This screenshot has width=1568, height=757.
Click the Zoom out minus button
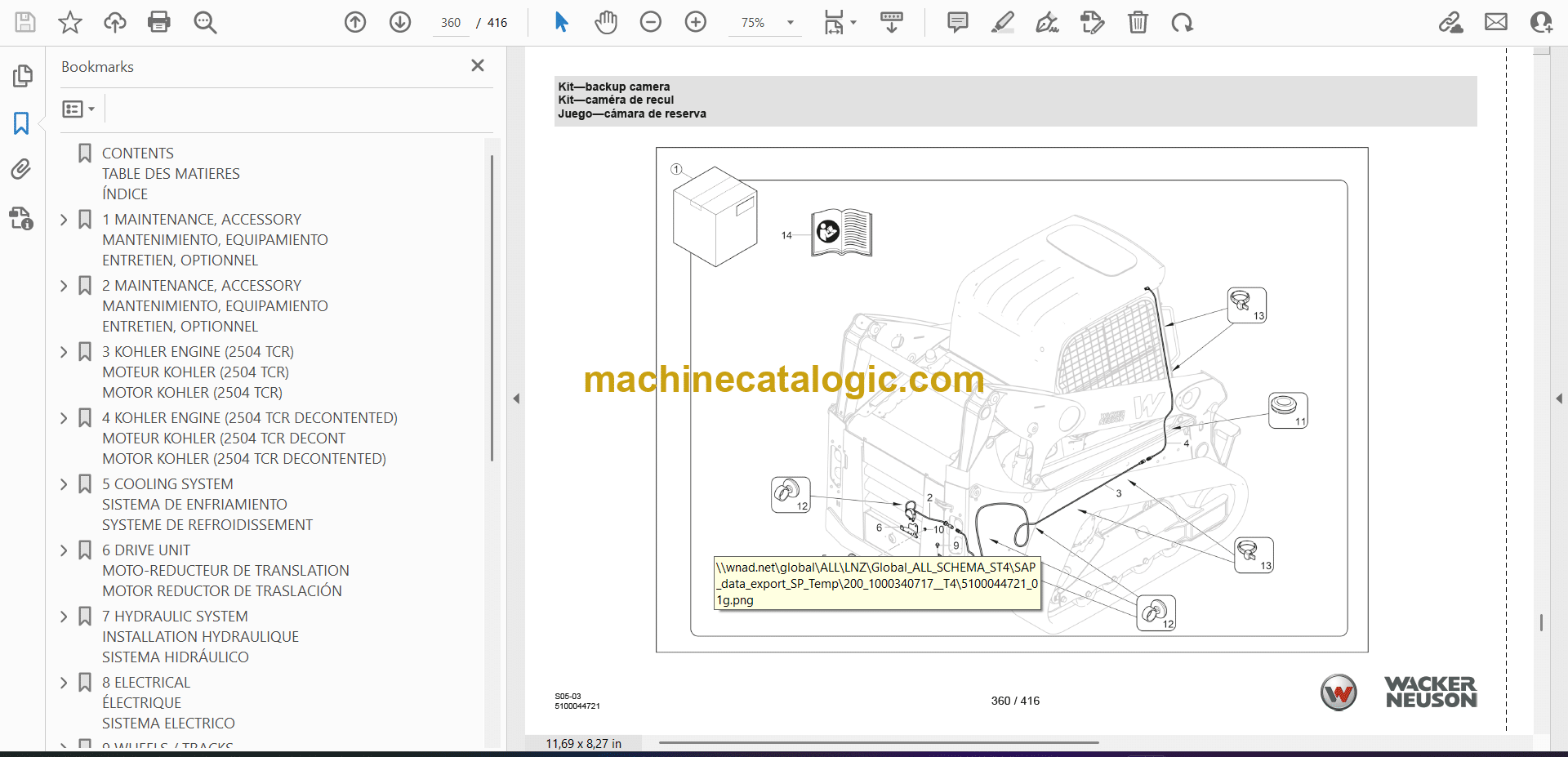(651, 22)
